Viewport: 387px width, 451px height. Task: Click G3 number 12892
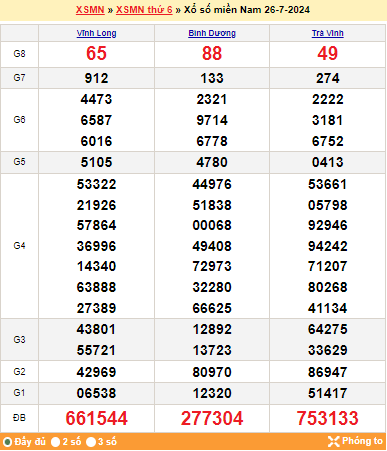(x=212, y=329)
